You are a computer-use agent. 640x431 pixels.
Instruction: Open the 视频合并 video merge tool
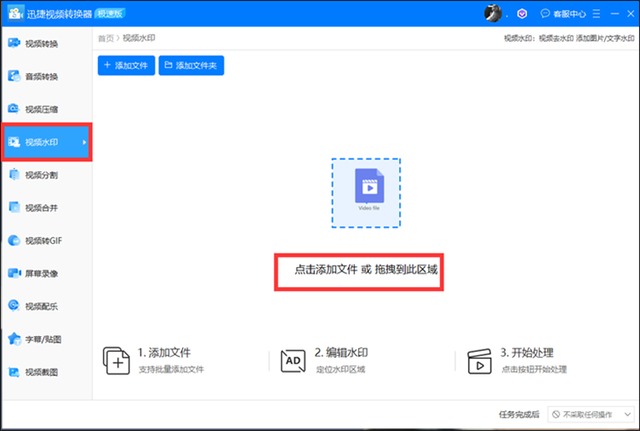click(40, 208)
